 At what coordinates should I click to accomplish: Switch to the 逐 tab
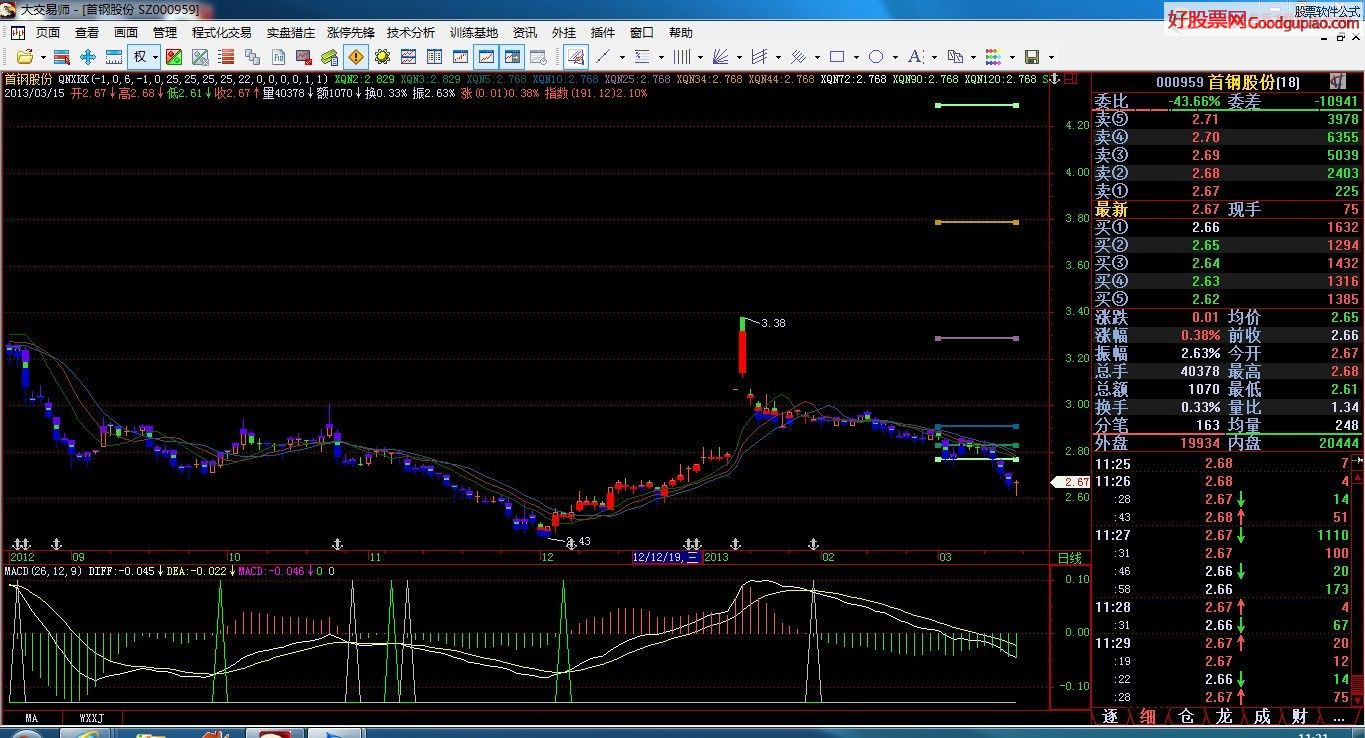(1109, 717)
